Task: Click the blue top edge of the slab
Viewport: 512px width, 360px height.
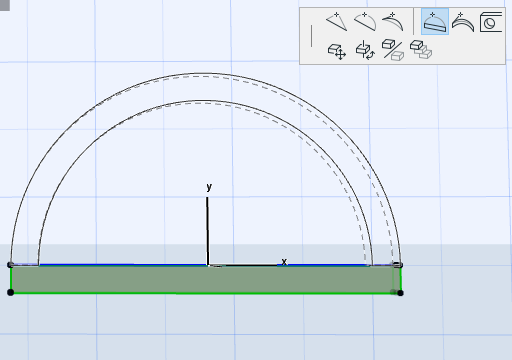Action: tap(204, 265)
